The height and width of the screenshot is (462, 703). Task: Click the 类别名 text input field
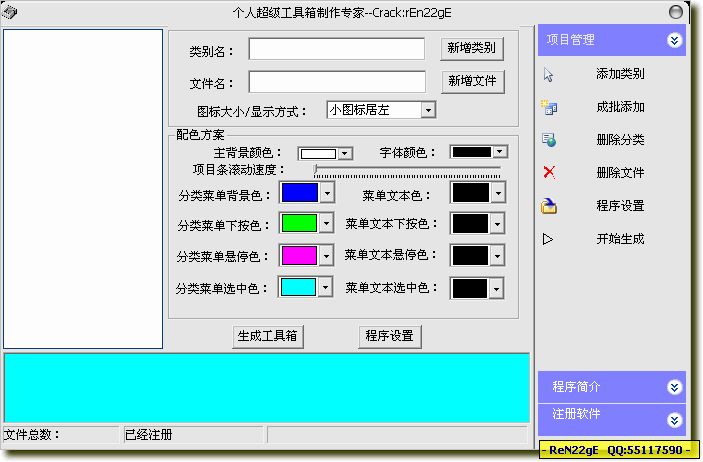[x=336, y=49]
